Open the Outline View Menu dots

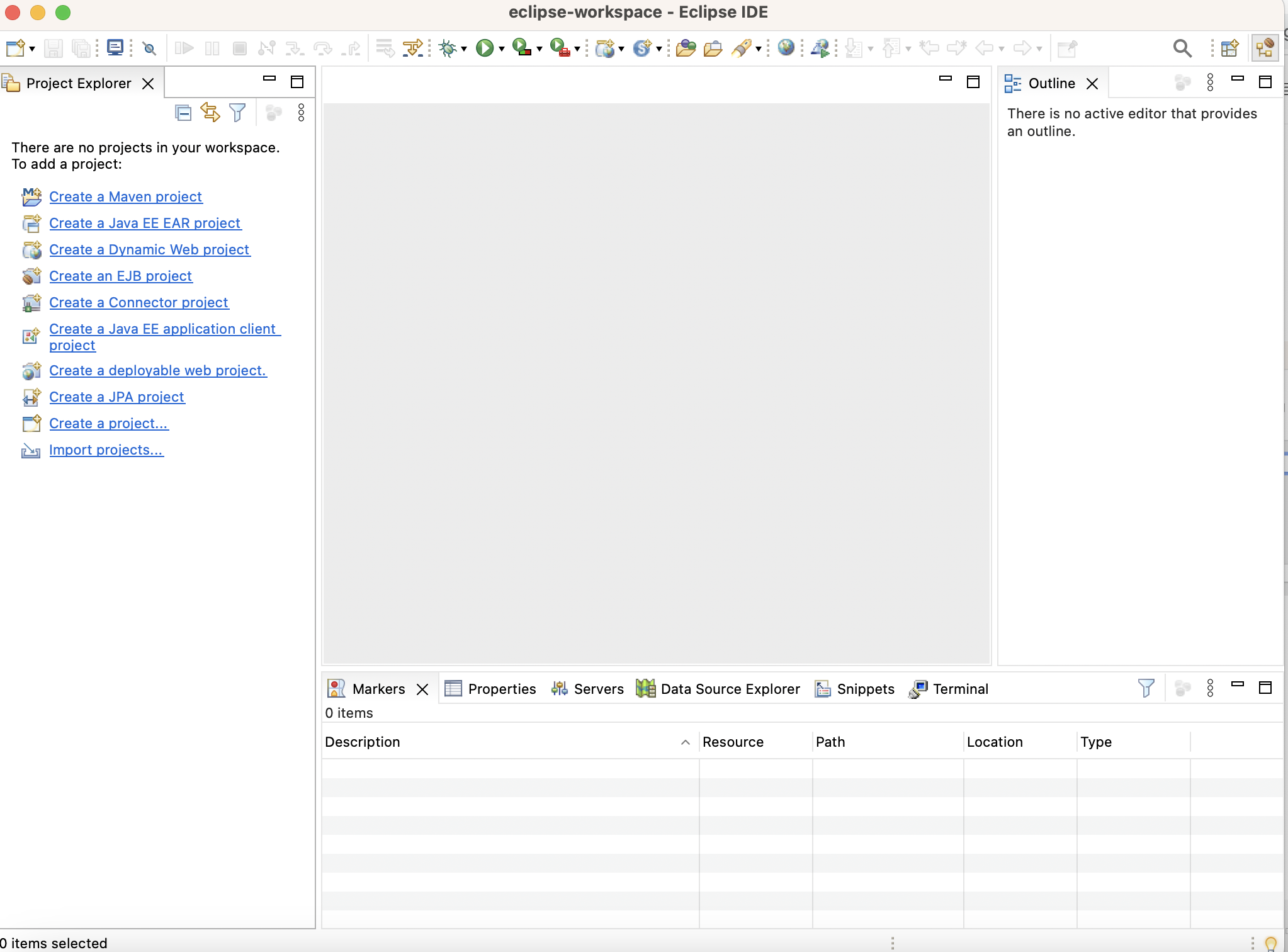coord(1210,82)
